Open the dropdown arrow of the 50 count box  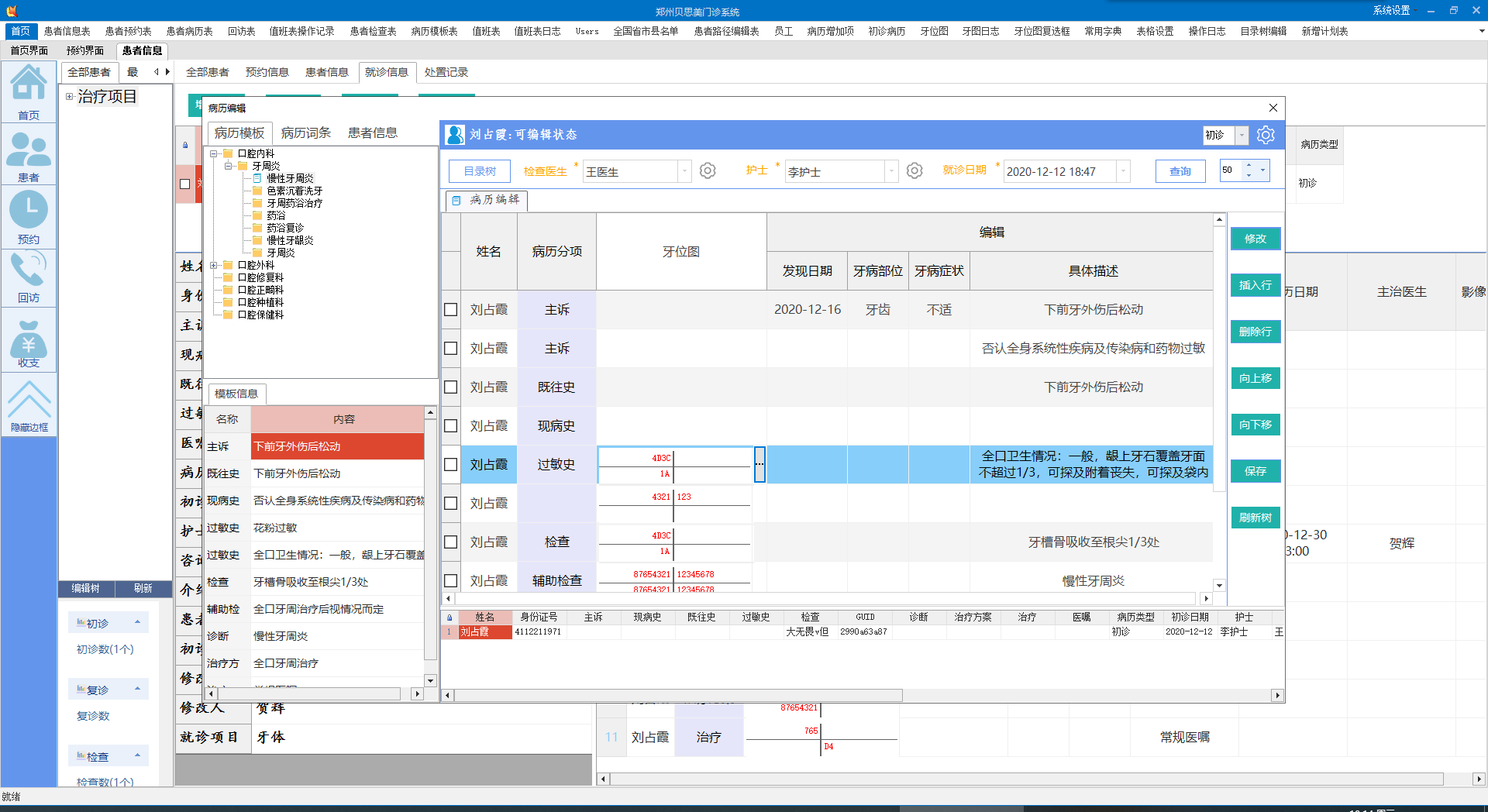pyautogui.click(x=1263, y=170)
